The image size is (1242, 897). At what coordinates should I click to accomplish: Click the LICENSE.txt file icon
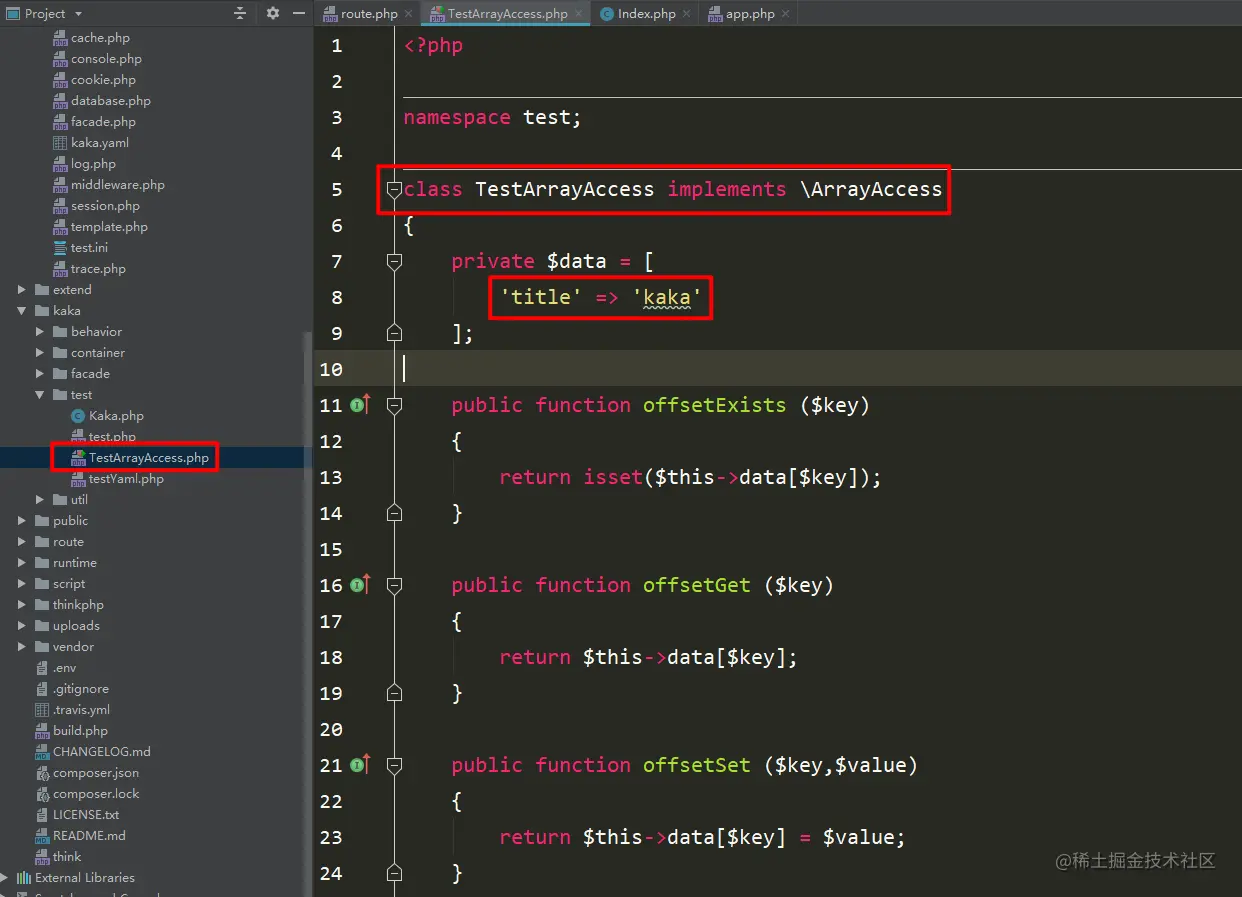[x=42, y=814]
